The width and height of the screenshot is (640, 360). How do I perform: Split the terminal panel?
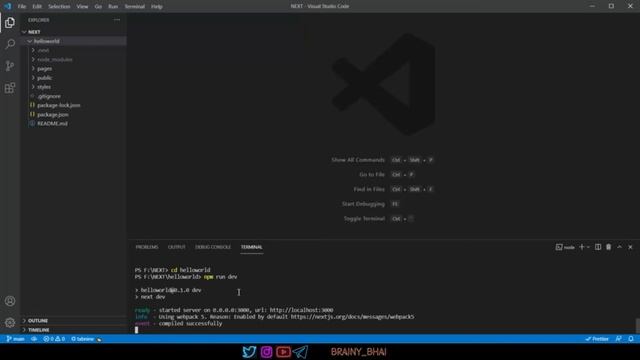click(598, 247)
